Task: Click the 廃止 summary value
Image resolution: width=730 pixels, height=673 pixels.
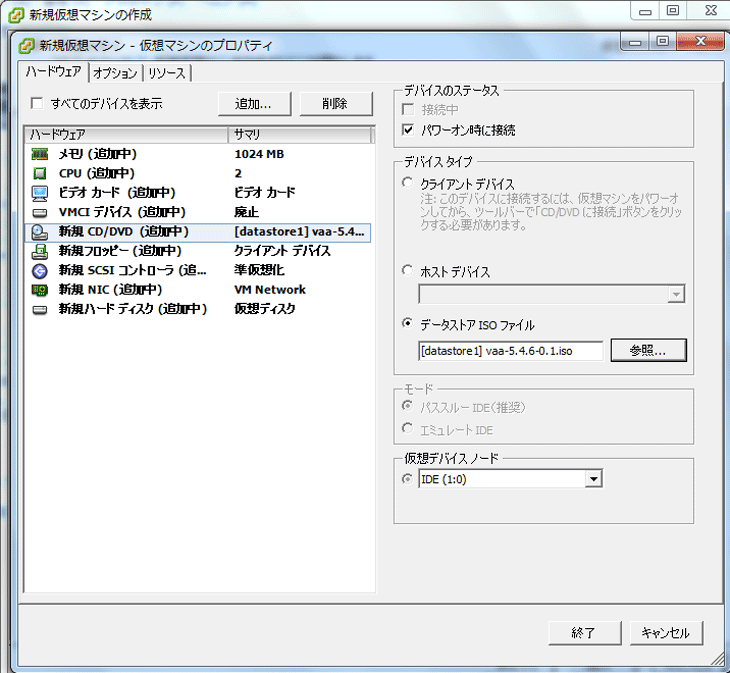Action: (x=246, y=212)
